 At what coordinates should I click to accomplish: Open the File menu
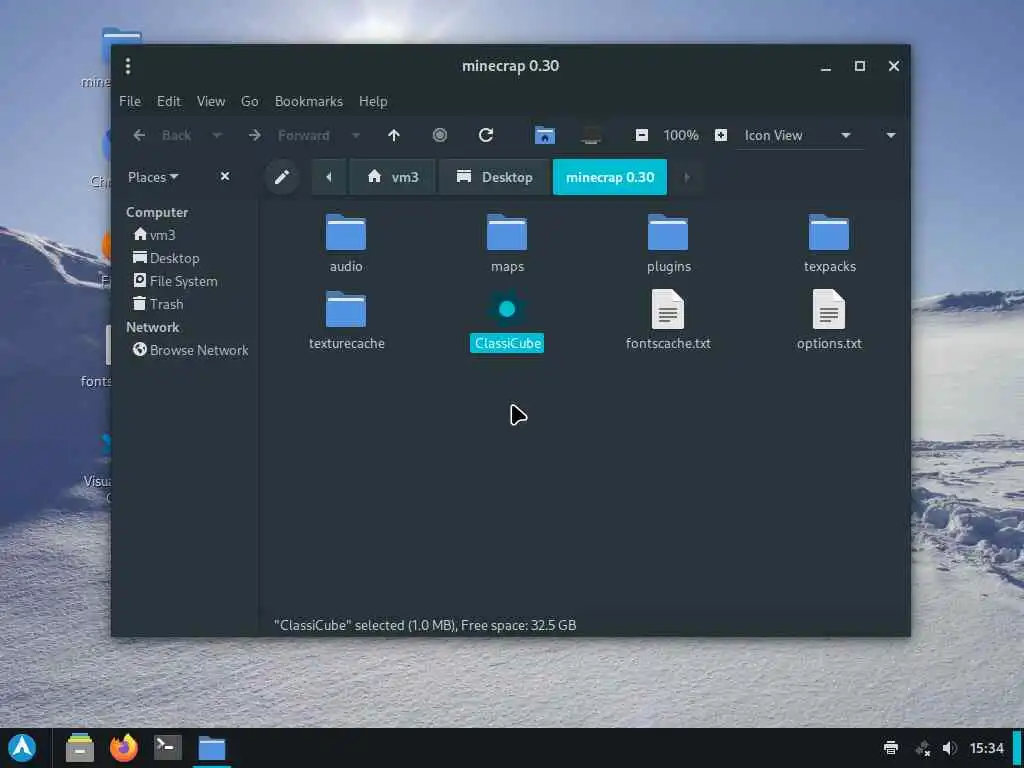pos(130,101)
